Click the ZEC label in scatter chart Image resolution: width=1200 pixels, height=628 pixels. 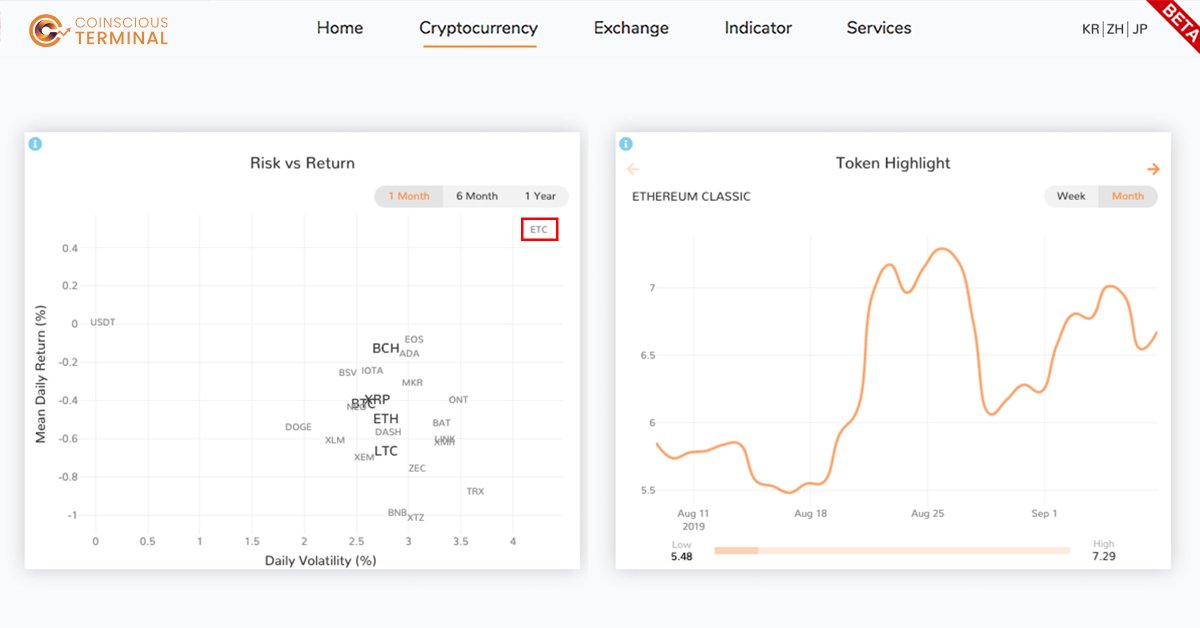click(417, 468)
